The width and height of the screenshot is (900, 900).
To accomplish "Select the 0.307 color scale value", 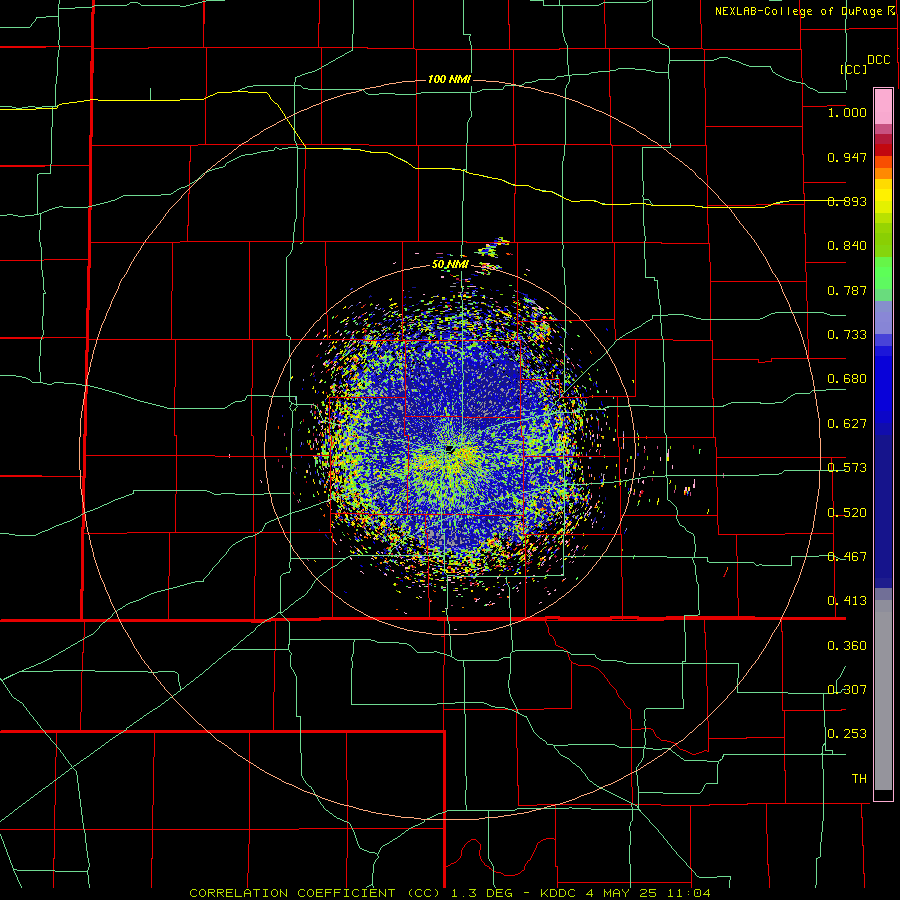I will [x=847, y=690].
